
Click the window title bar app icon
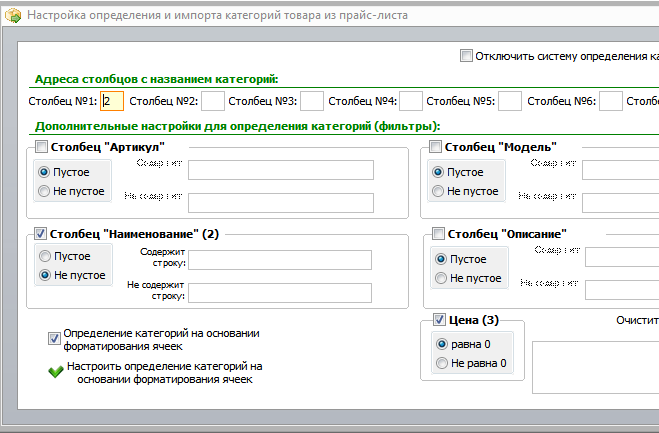[13, 16]
